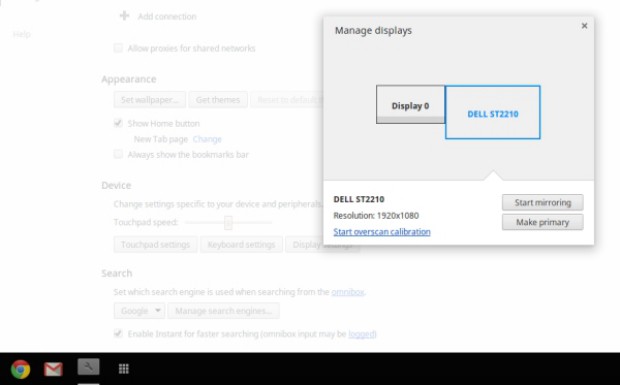
Task: Make the DELL display primary
Action: coord(542,222)
